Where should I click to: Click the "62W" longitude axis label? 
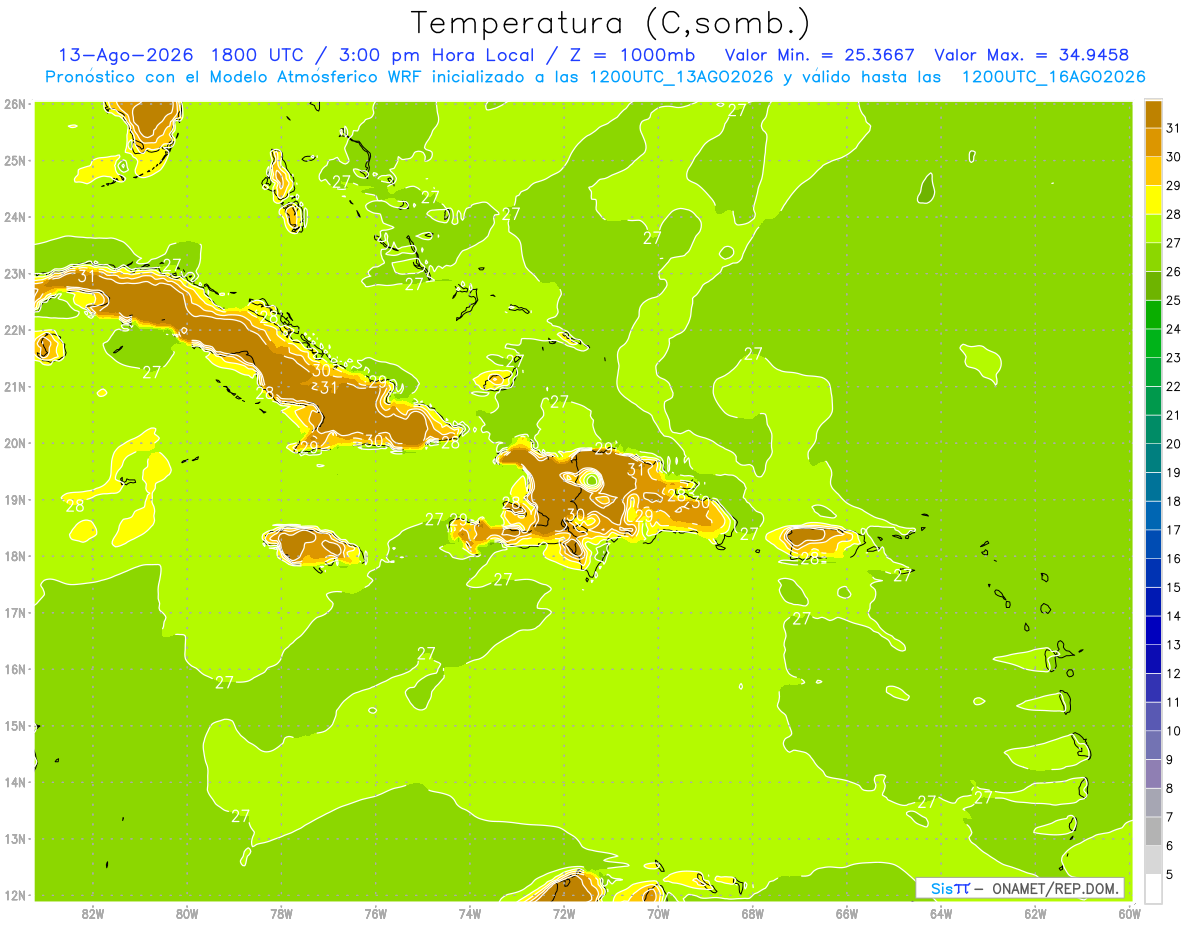(1035, 913)
